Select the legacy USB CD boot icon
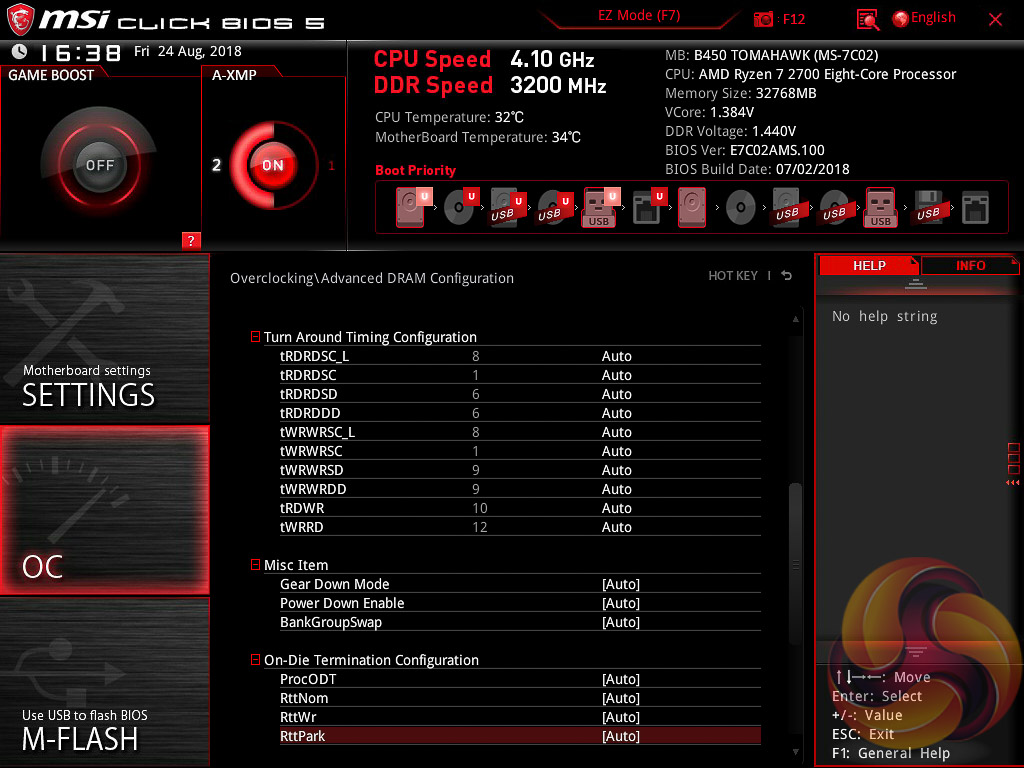1024x768 pixels. (x=835, y=208)
